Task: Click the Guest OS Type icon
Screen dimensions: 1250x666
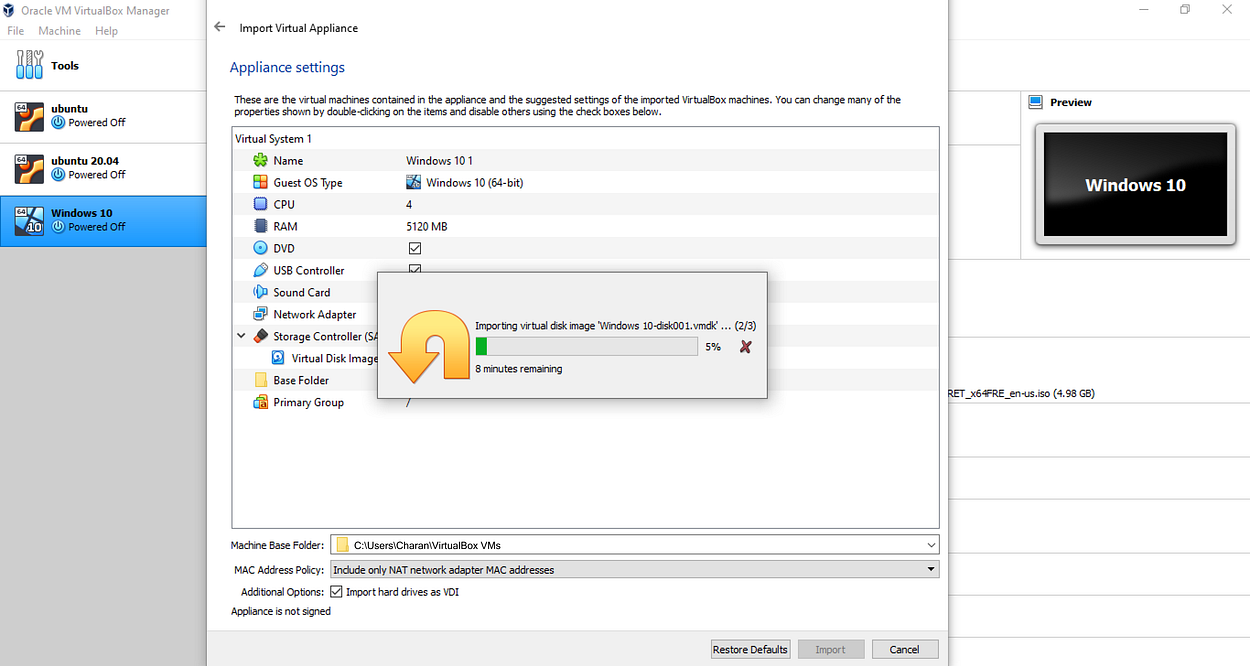Action: (x=260, y=182)
